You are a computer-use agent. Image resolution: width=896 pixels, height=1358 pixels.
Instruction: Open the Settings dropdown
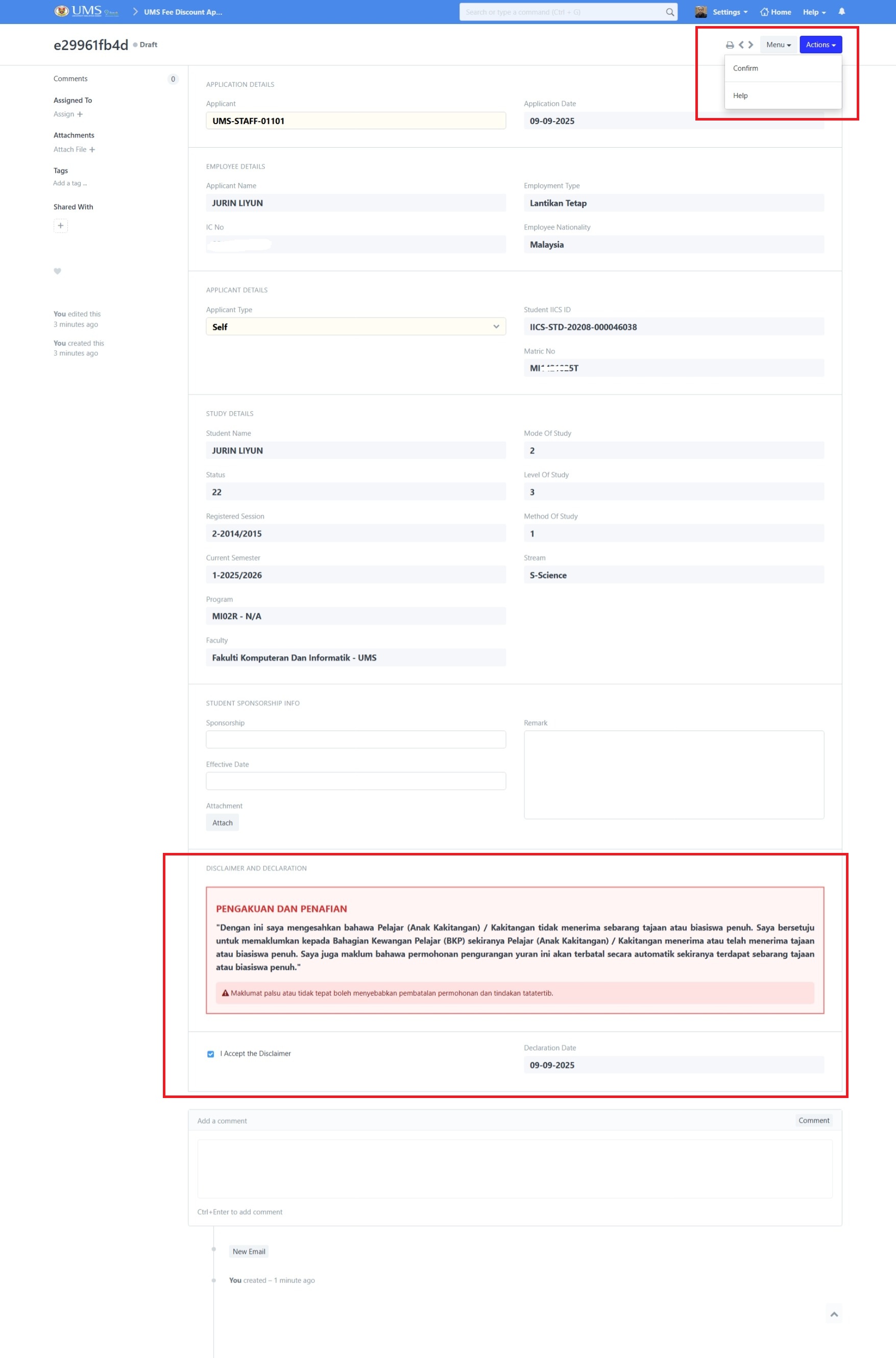point(729,12)
